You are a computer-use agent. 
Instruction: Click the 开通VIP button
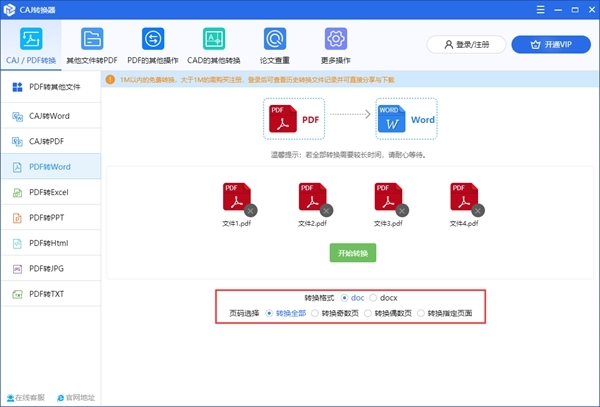[x=551, y=45]
